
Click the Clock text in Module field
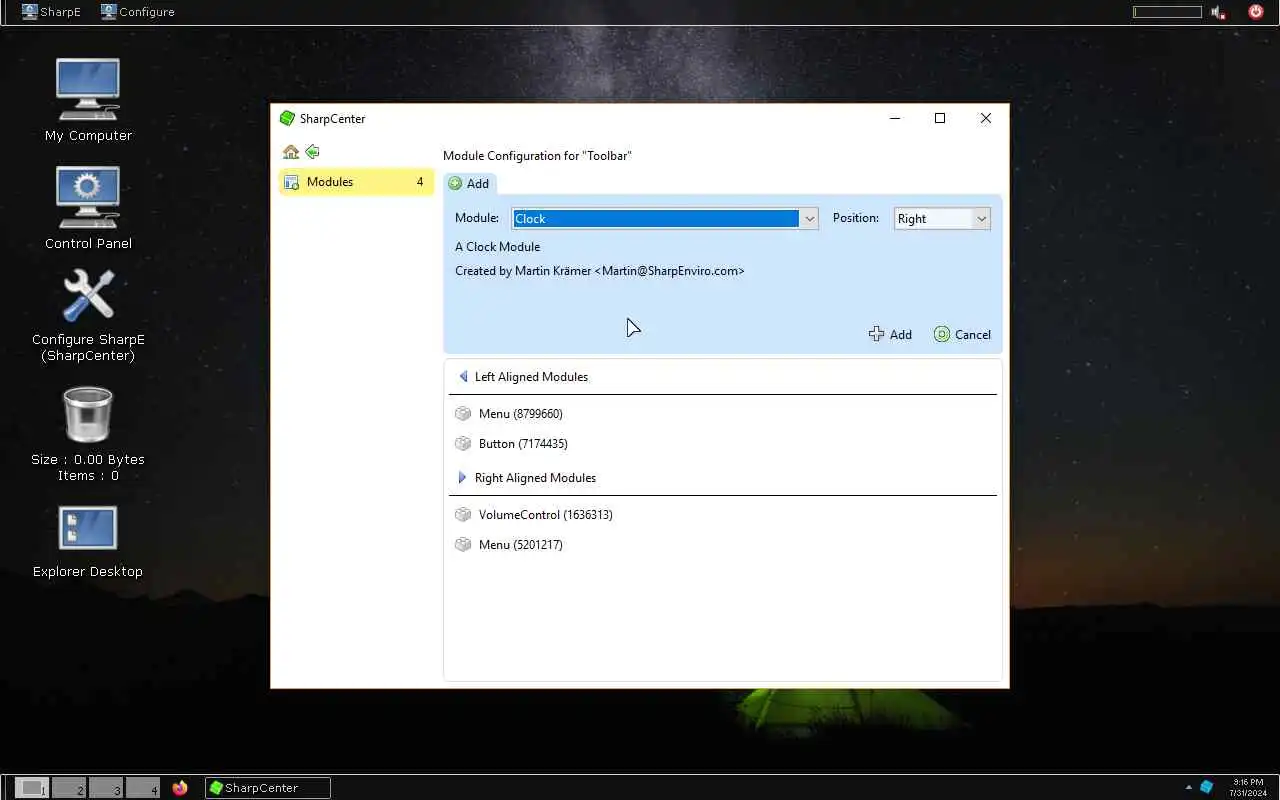coord(530,219)
